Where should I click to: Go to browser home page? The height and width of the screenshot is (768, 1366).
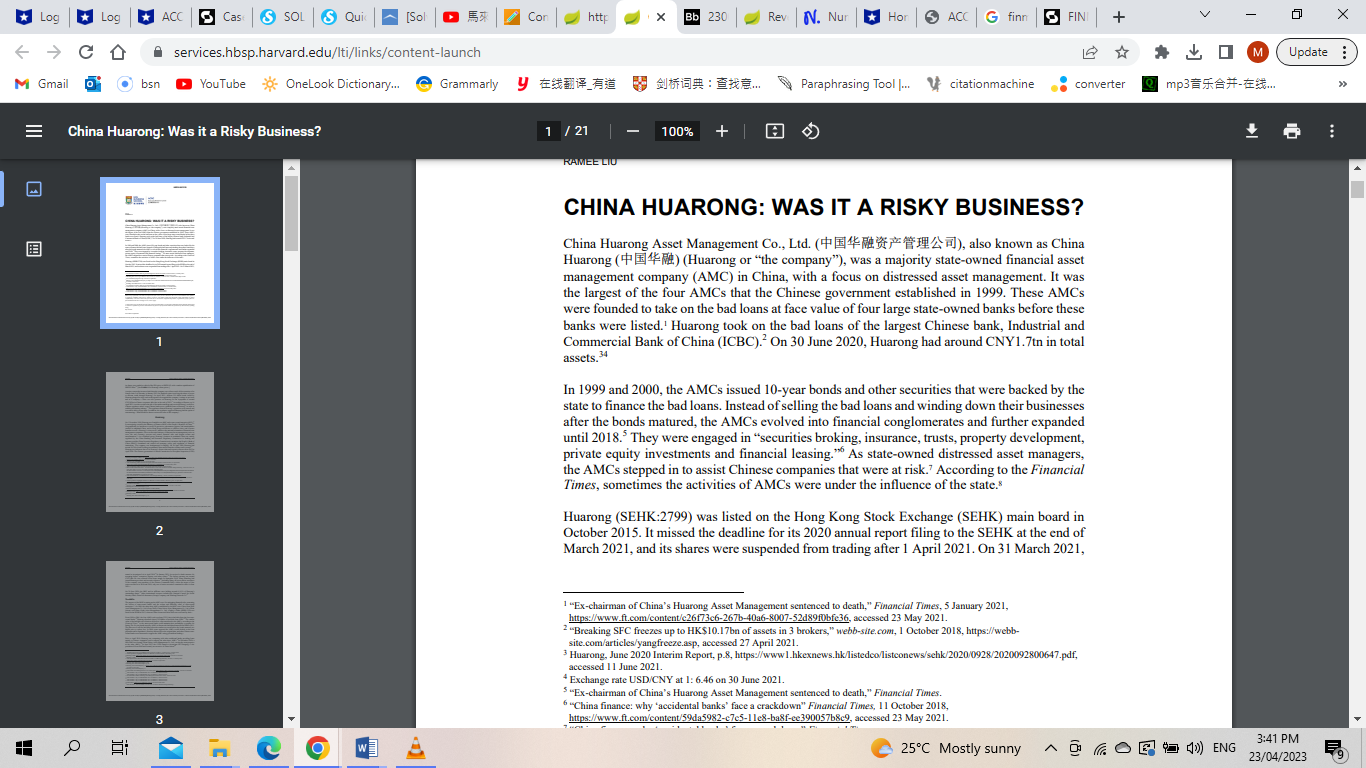click(118, 52)
